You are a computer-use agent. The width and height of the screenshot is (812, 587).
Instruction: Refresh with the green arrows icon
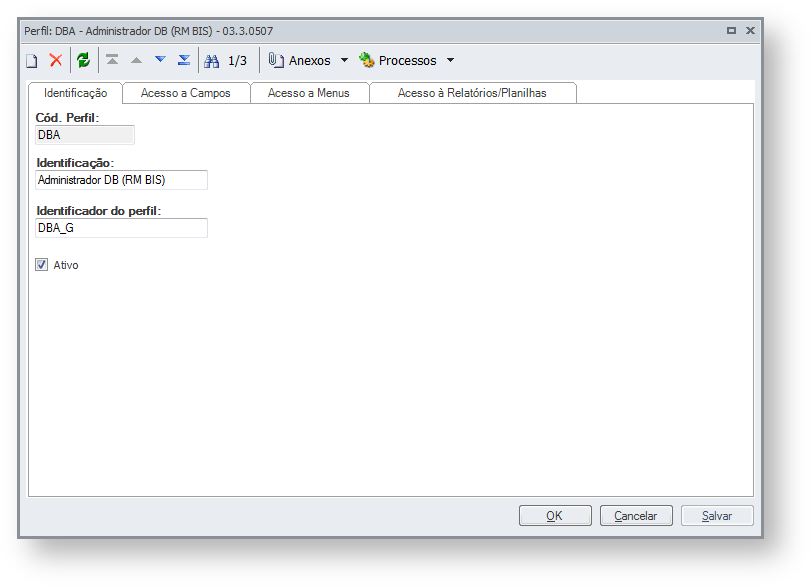(x=83, y=61)
